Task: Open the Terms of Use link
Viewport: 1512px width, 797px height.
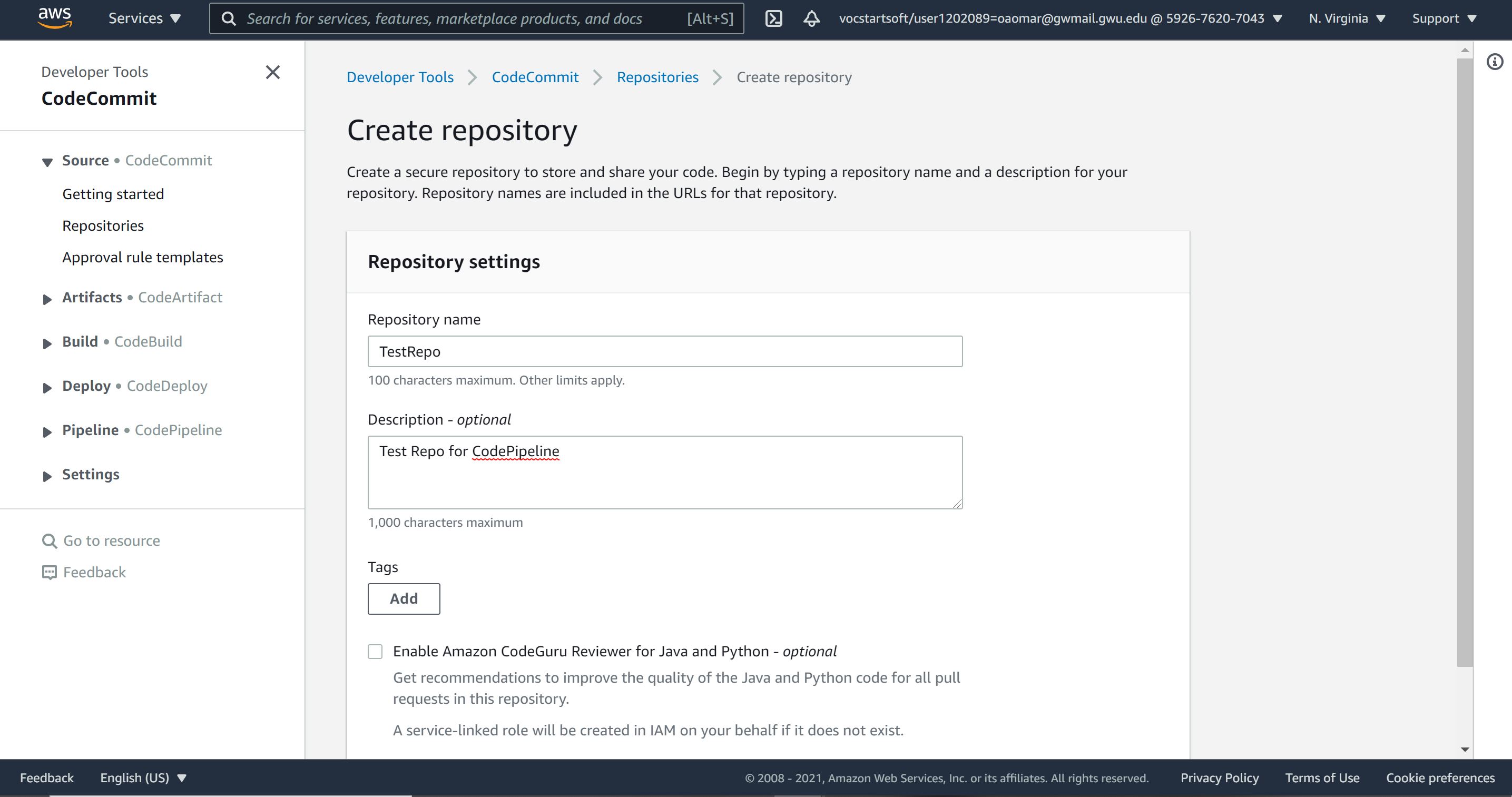Action: [x=1322, y=778]
